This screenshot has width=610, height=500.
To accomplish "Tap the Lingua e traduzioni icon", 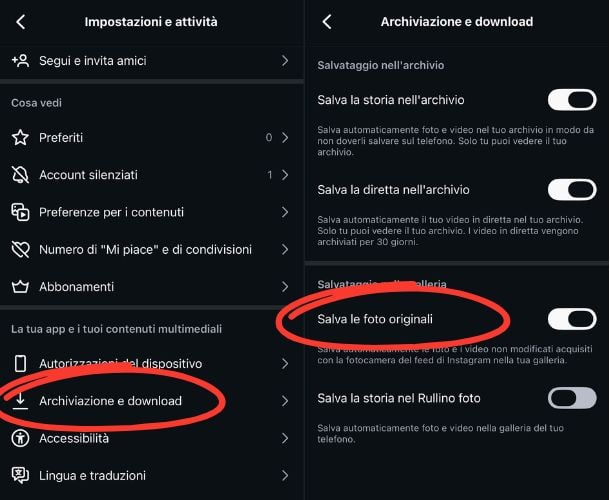I will 20,476.
